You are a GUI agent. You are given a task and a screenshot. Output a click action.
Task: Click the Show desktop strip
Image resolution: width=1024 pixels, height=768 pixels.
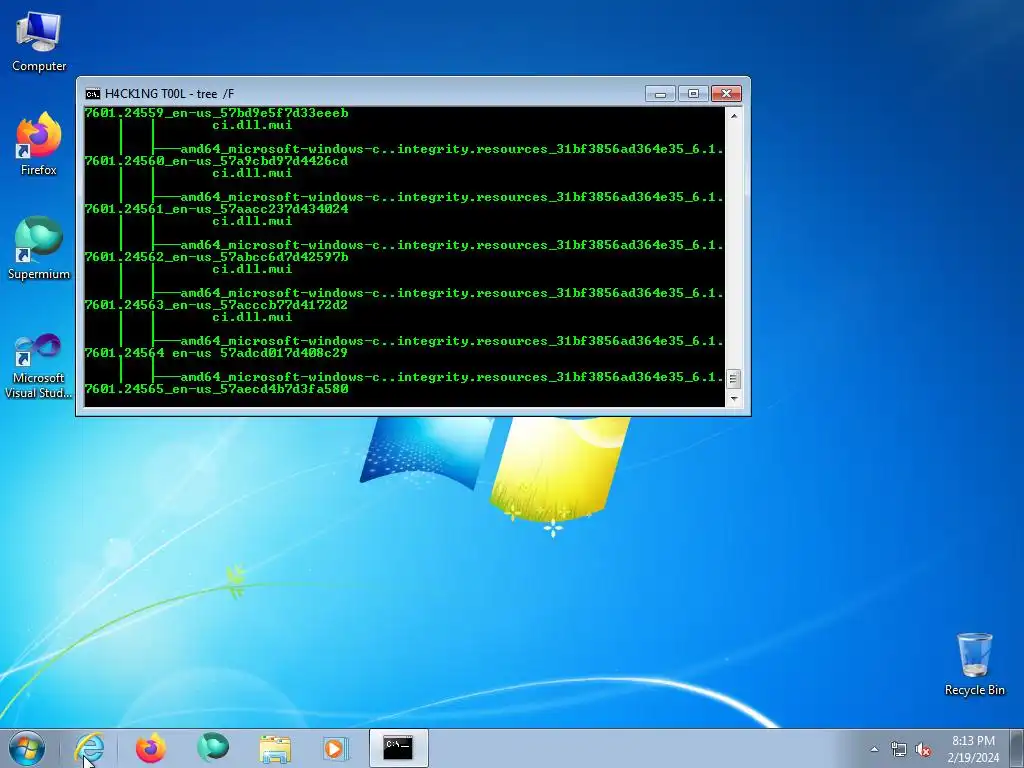pyautogui.click(x=1018, y=748)
